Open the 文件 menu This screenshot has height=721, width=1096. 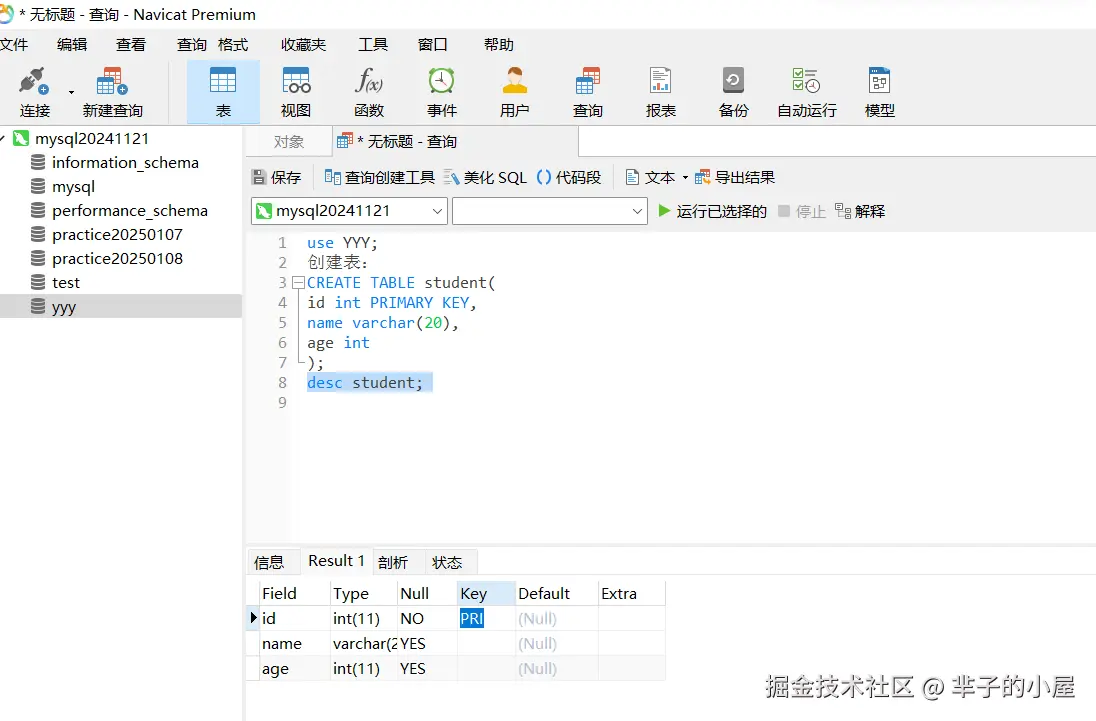click(14, 45)
